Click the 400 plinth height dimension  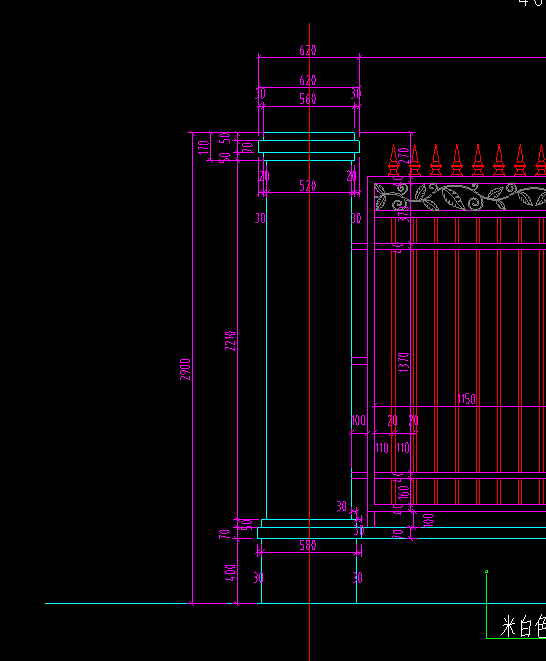pyautogui.click(x=230, y=573)
